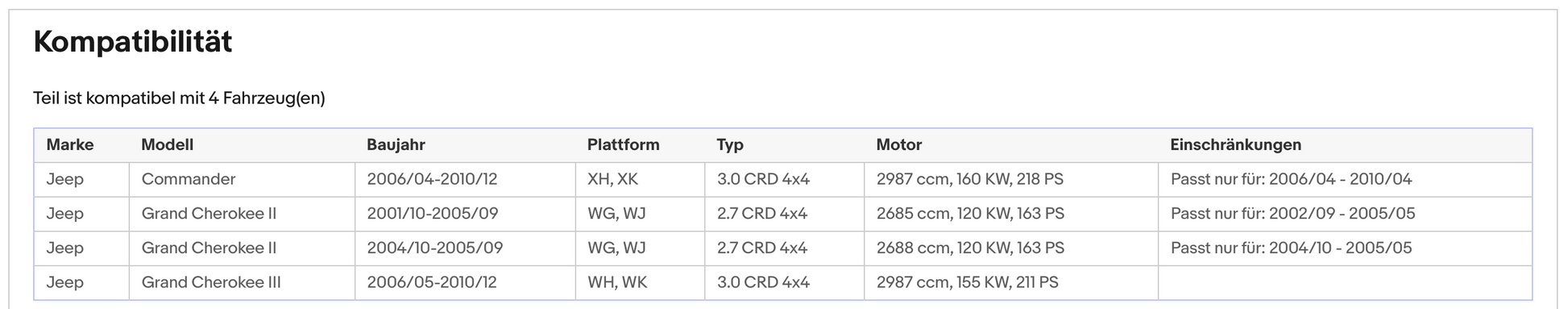This screenshot has height=309, width=1568.
Task: Select the Grand Cherokee III model cell
Action: [242, 282]
